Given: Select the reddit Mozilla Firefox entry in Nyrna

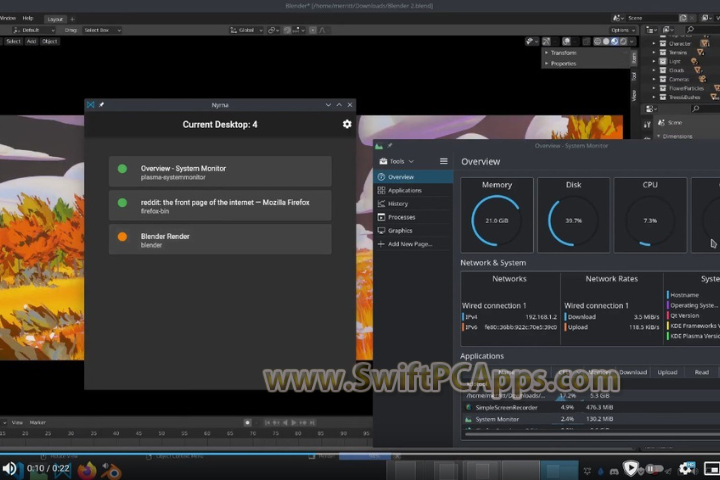Looking at the screenshot, I should coord(220,205).
